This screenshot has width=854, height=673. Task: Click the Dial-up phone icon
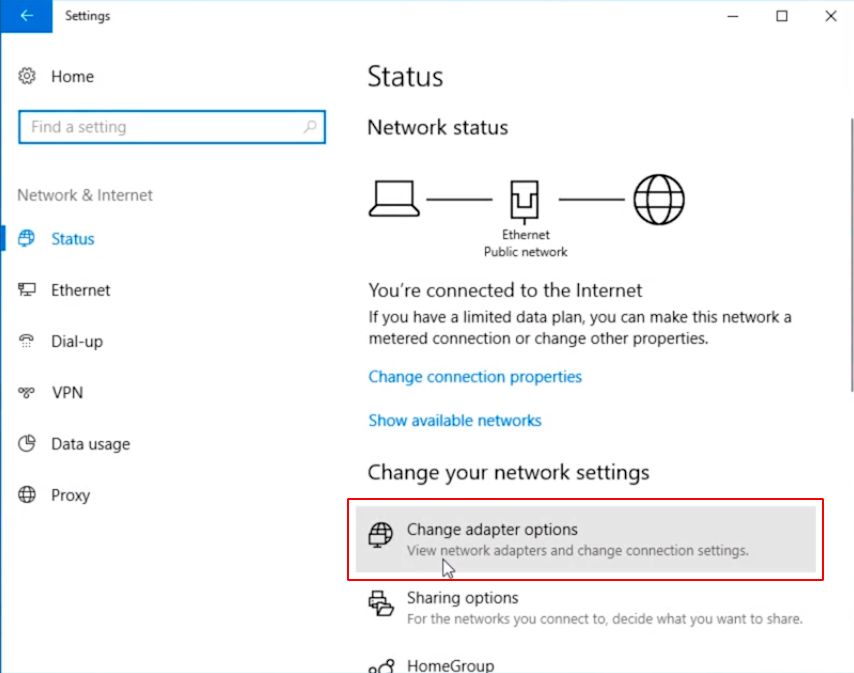coord(26,341)
